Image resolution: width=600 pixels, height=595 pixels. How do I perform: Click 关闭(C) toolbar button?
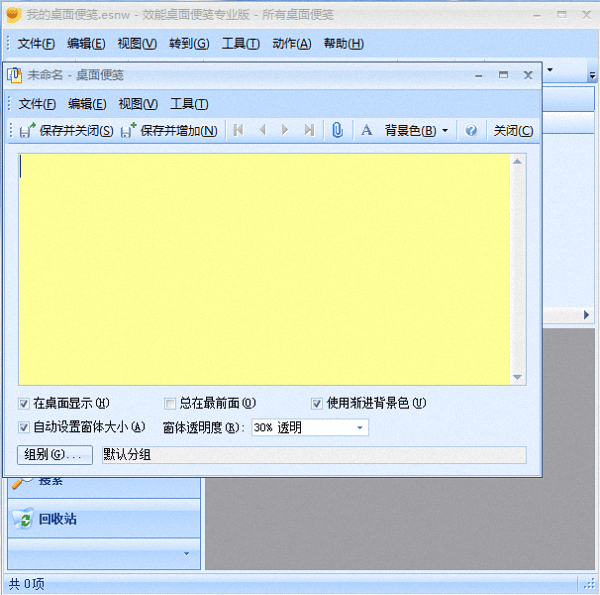513,131
